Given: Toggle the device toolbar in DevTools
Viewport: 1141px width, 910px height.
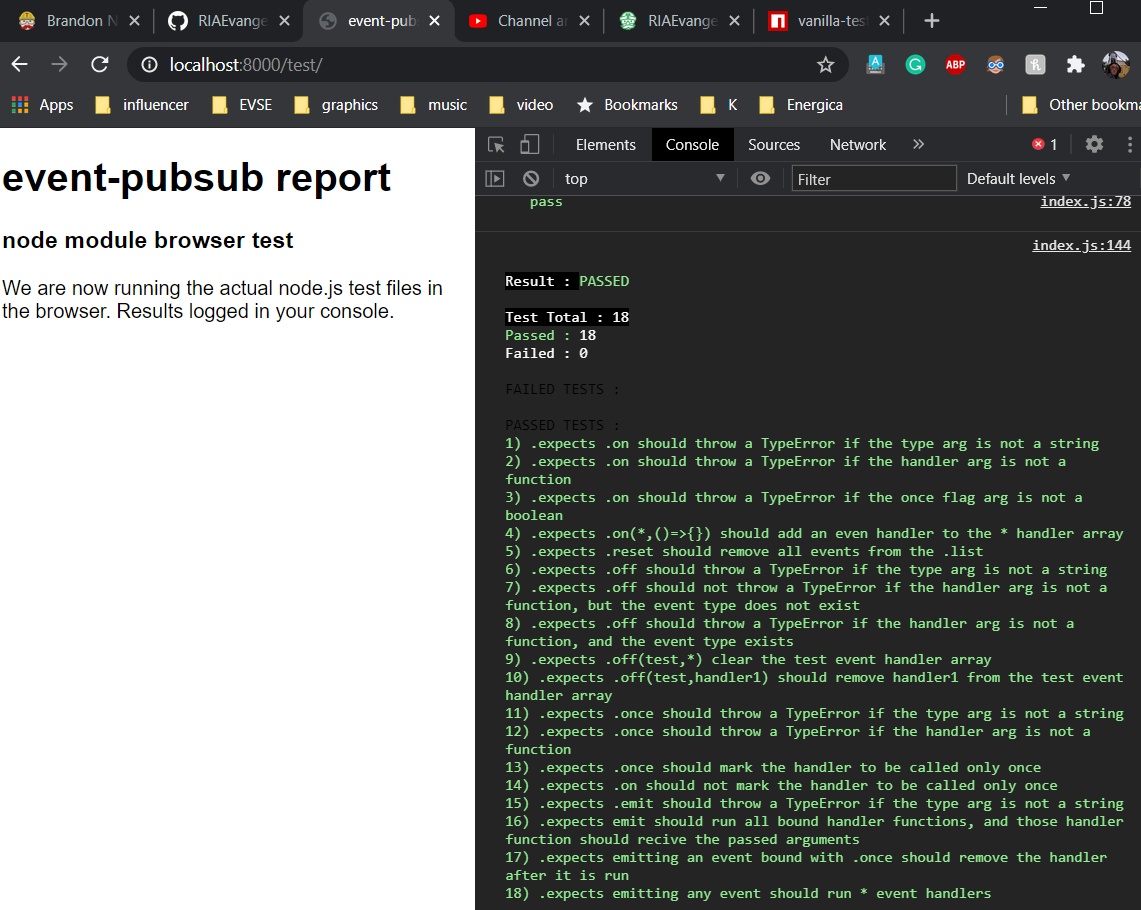Looking at the screenshot, I should point(530,145).
